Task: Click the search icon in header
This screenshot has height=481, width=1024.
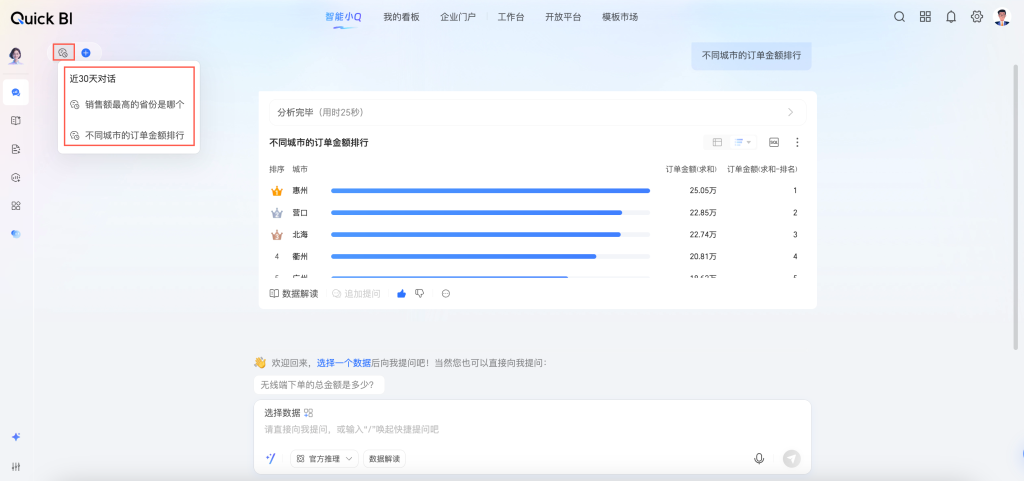Action: pyautogui.click(x=899, y=17)
